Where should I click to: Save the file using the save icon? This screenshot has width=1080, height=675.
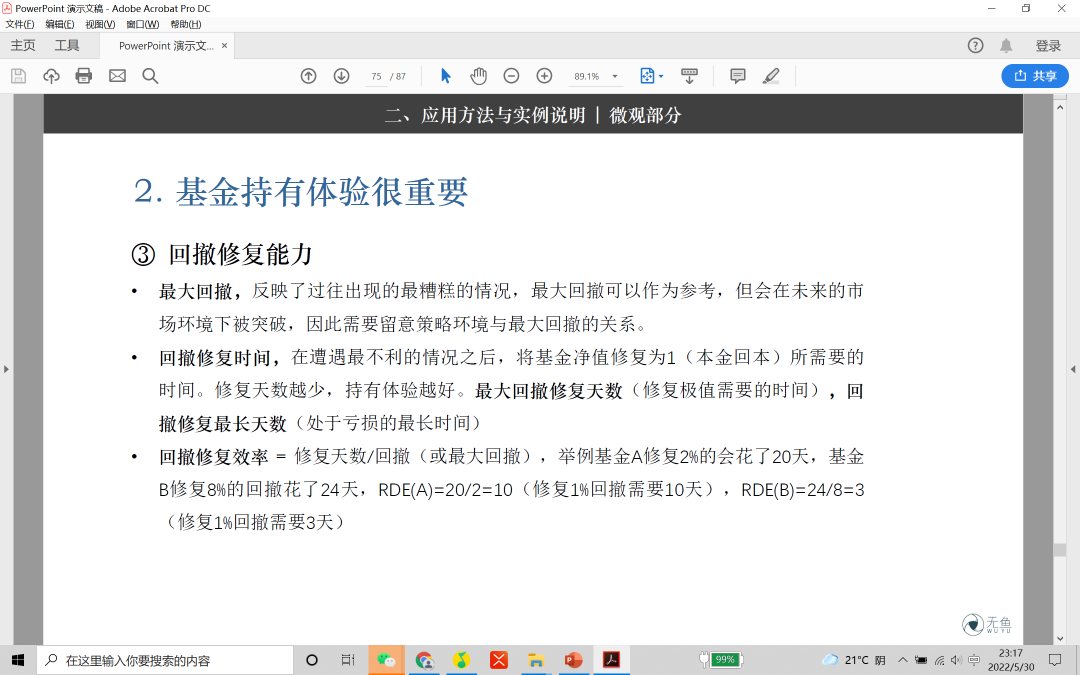[x=17, y=75]
